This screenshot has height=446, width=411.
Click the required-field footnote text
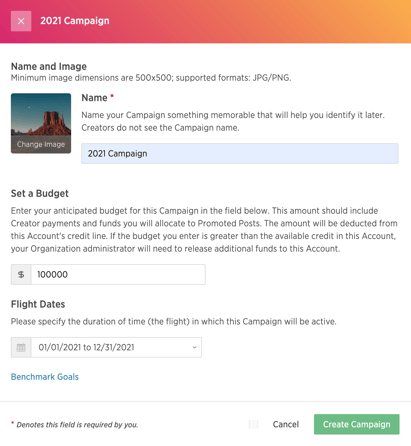(77, 425)
